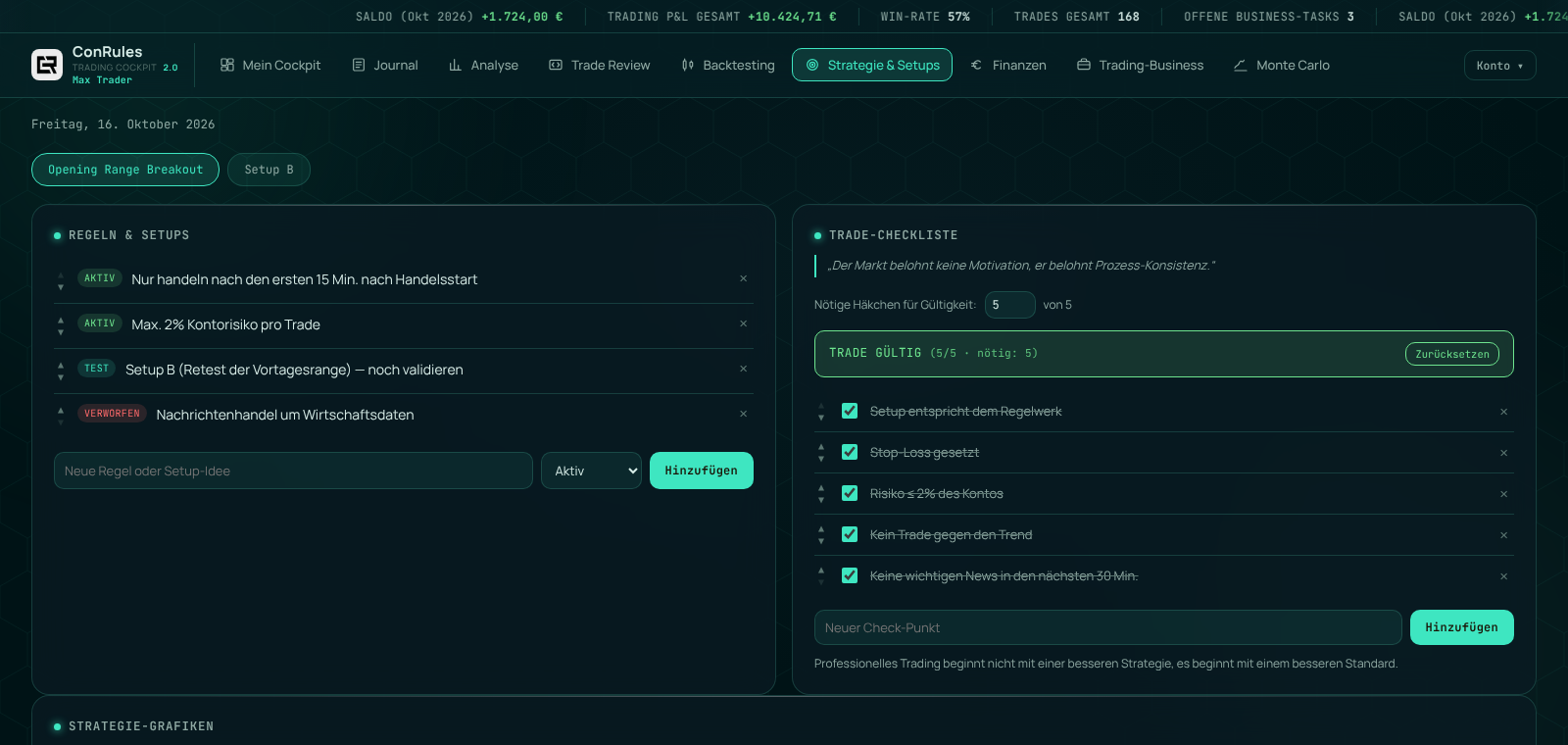Move checklist item 'Kein Trade gegen den Trend' down
This screenshot has width=1568, height=745.
click(821, 541)
